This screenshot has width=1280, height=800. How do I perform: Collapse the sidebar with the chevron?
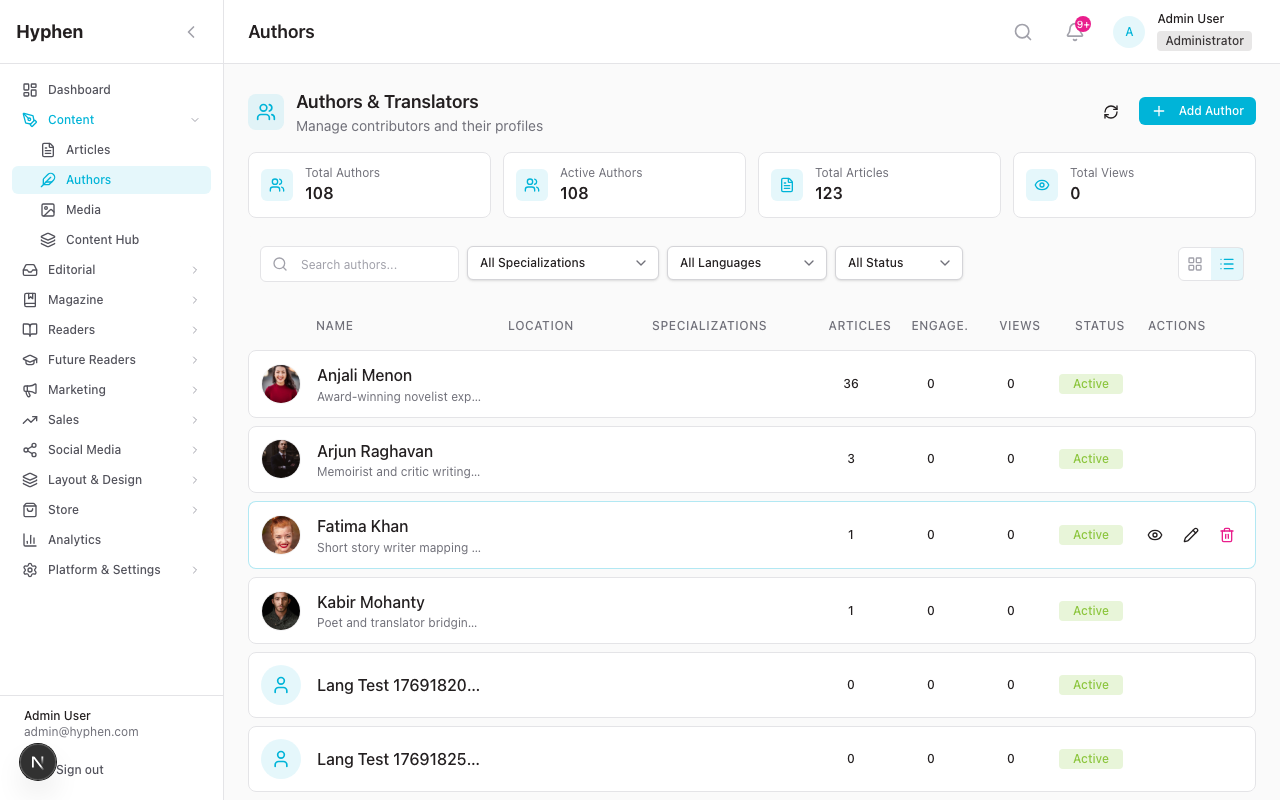pos(191,31)
